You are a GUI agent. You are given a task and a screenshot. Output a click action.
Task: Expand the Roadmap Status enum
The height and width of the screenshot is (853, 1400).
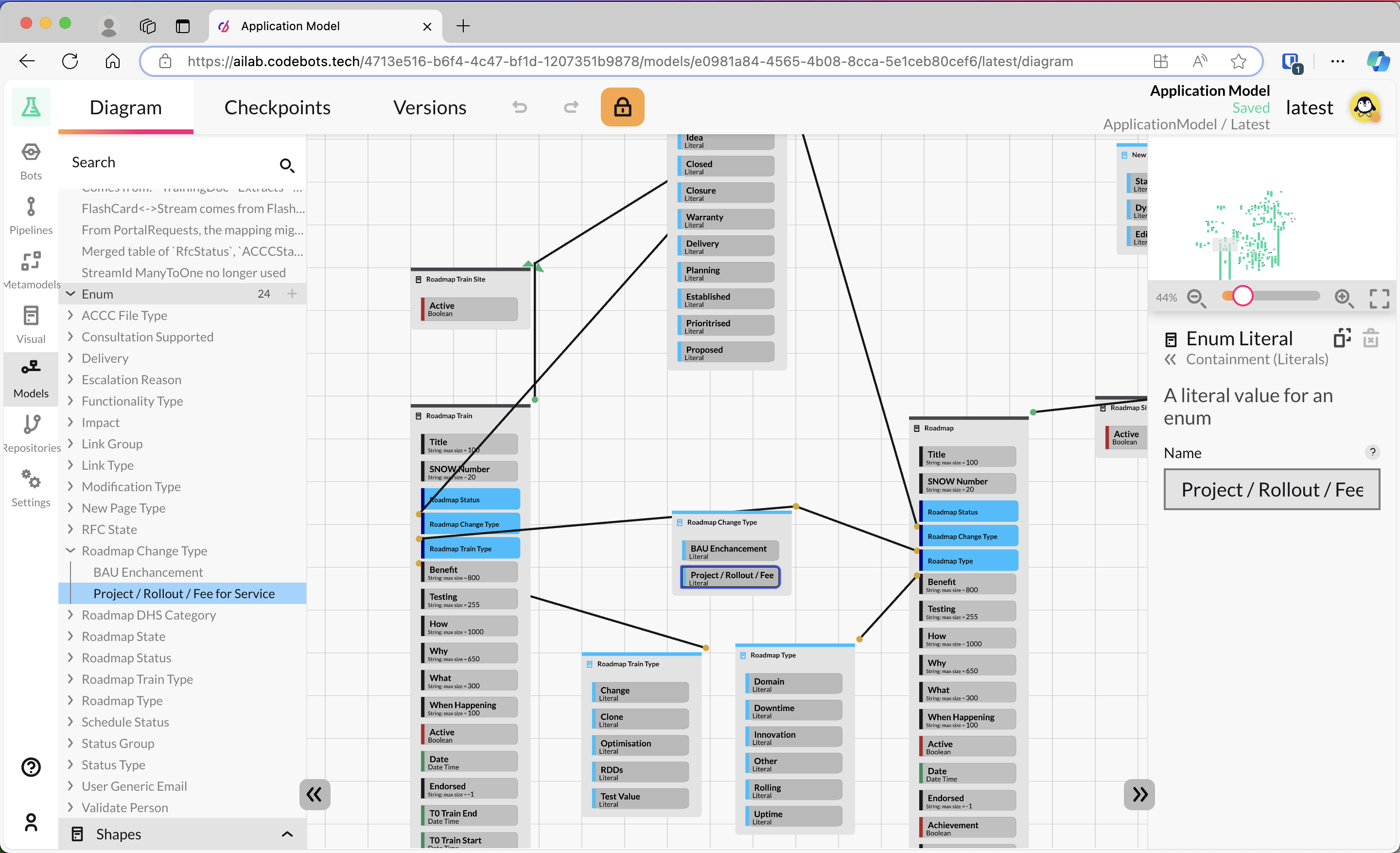pyautogui.click(x=71, y=658)
